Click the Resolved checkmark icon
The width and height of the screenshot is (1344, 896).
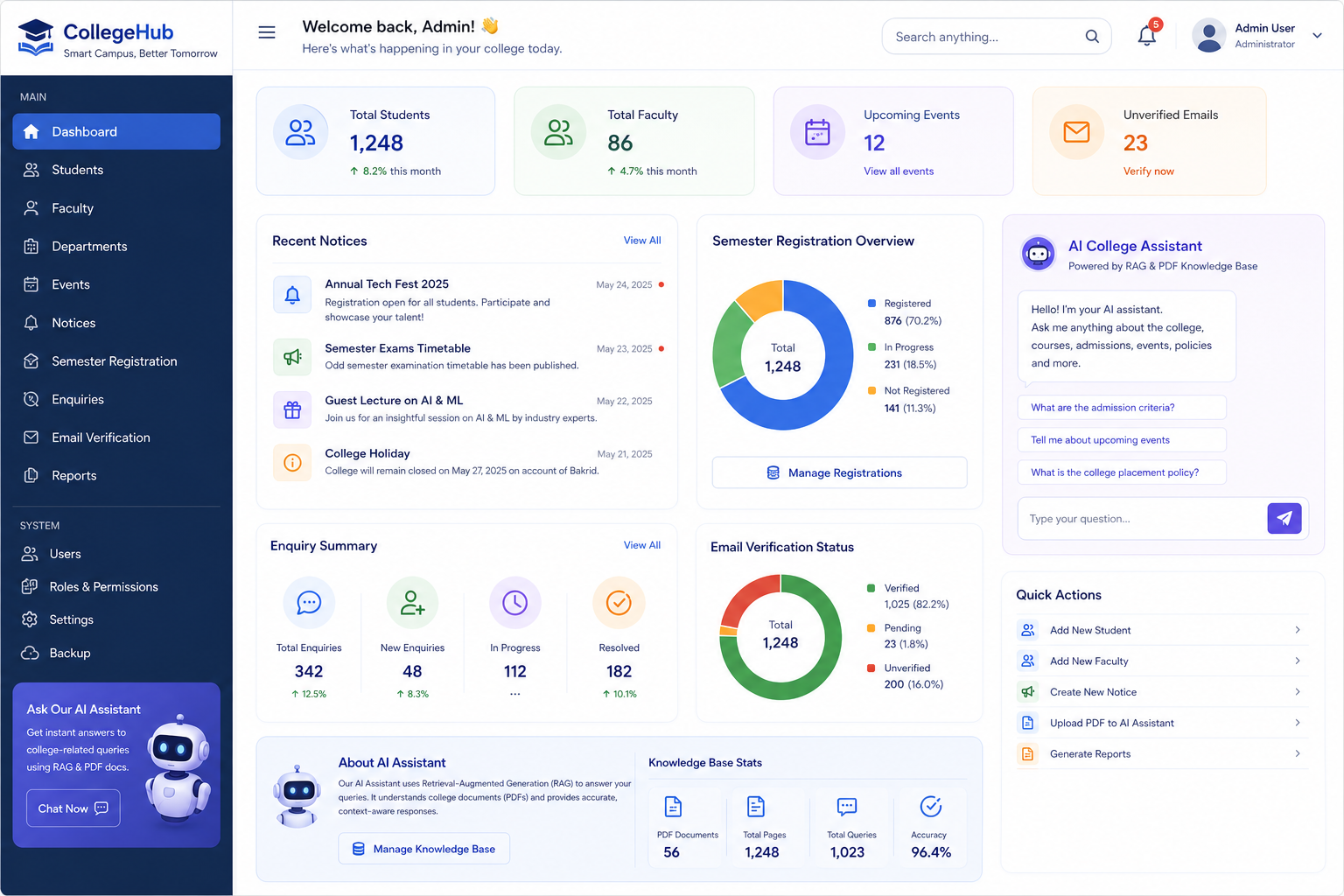click(619, 602)
